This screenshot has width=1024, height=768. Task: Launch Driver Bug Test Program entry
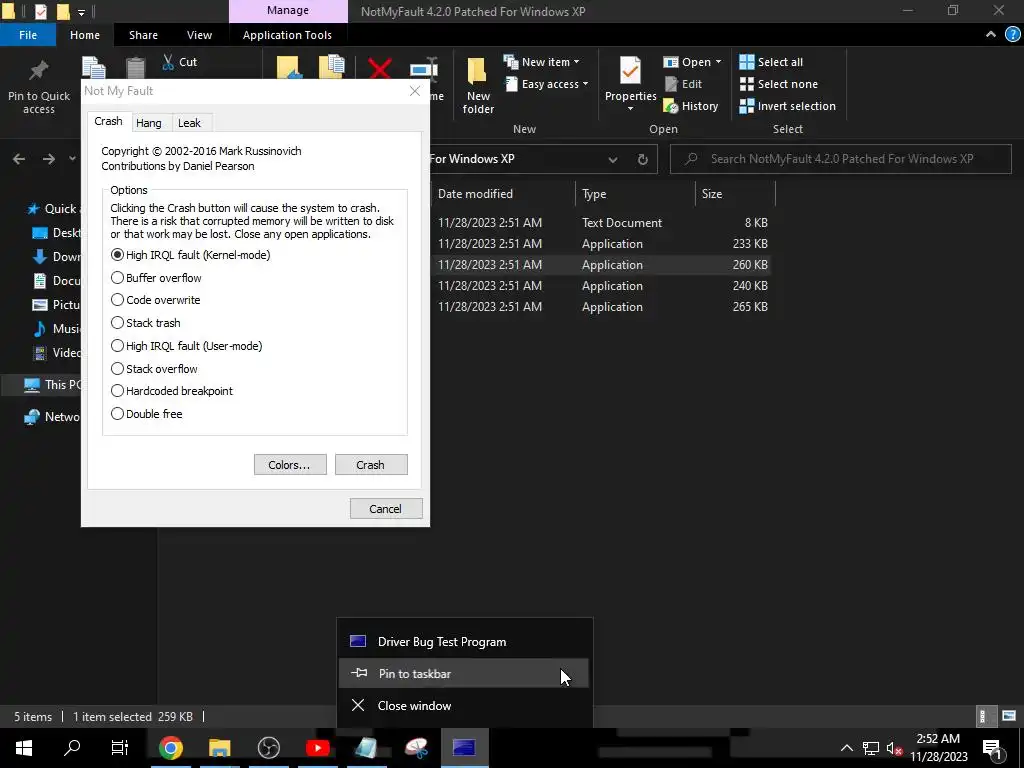[x=464, y=641]
